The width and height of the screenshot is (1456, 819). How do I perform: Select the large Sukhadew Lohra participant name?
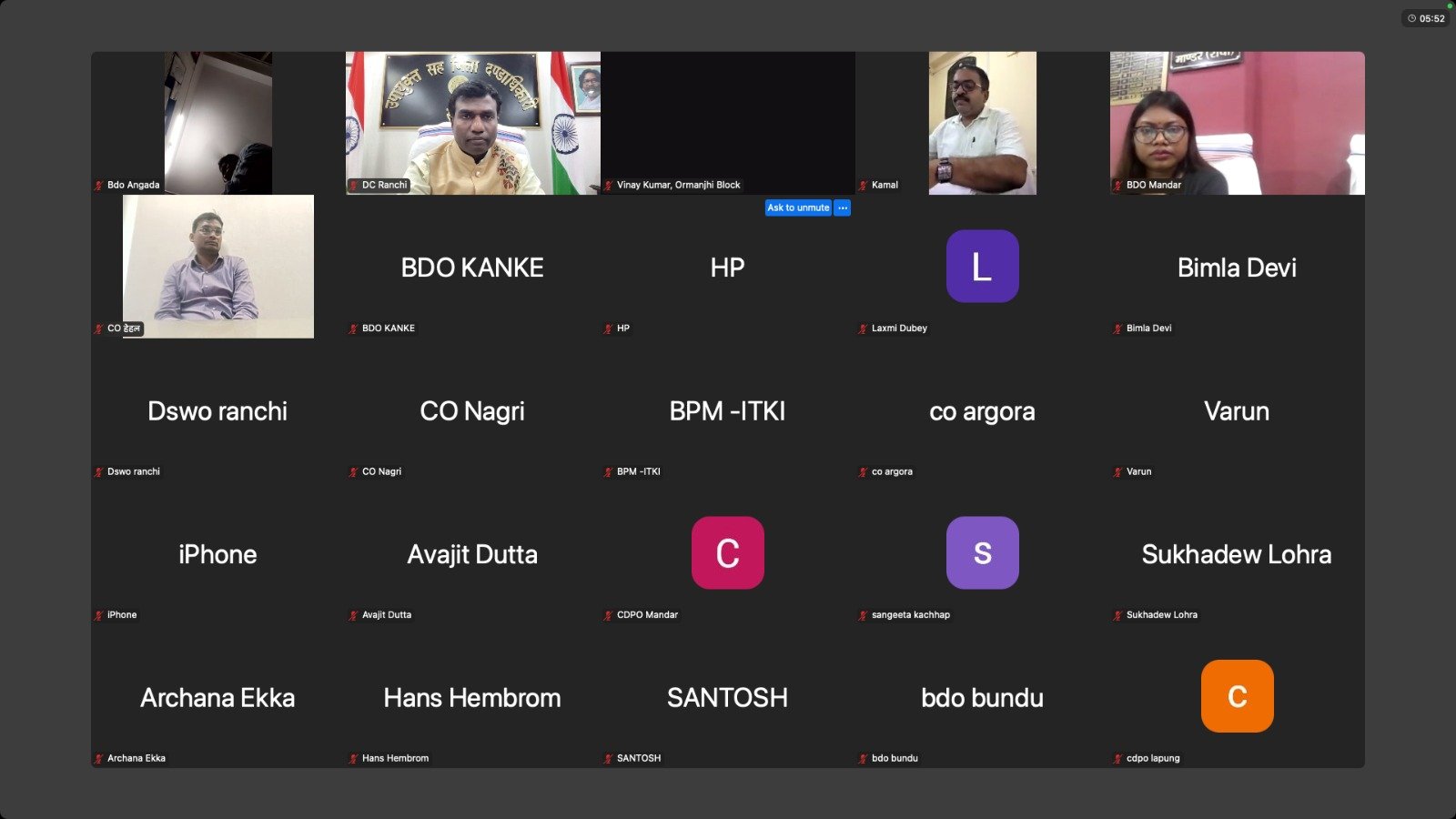tap(1237, 554)
